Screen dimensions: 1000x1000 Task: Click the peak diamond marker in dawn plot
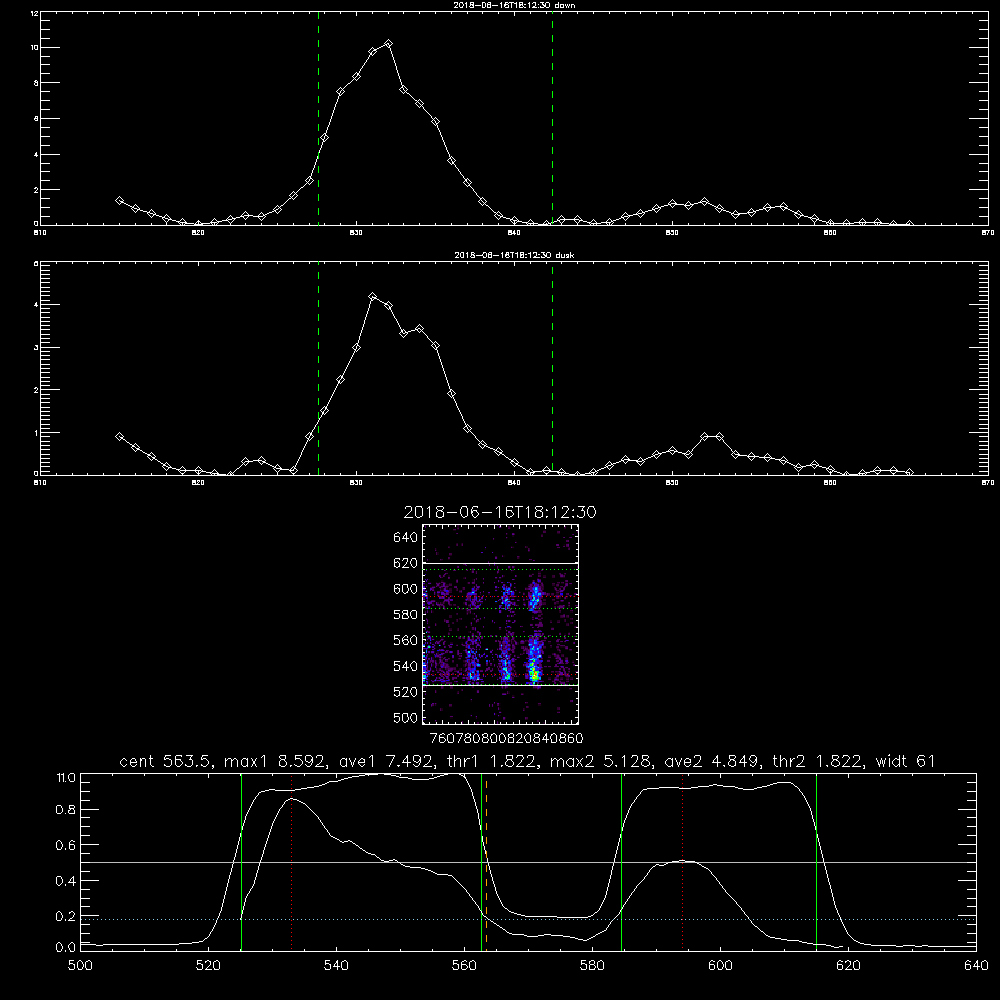tap(388, 43)
